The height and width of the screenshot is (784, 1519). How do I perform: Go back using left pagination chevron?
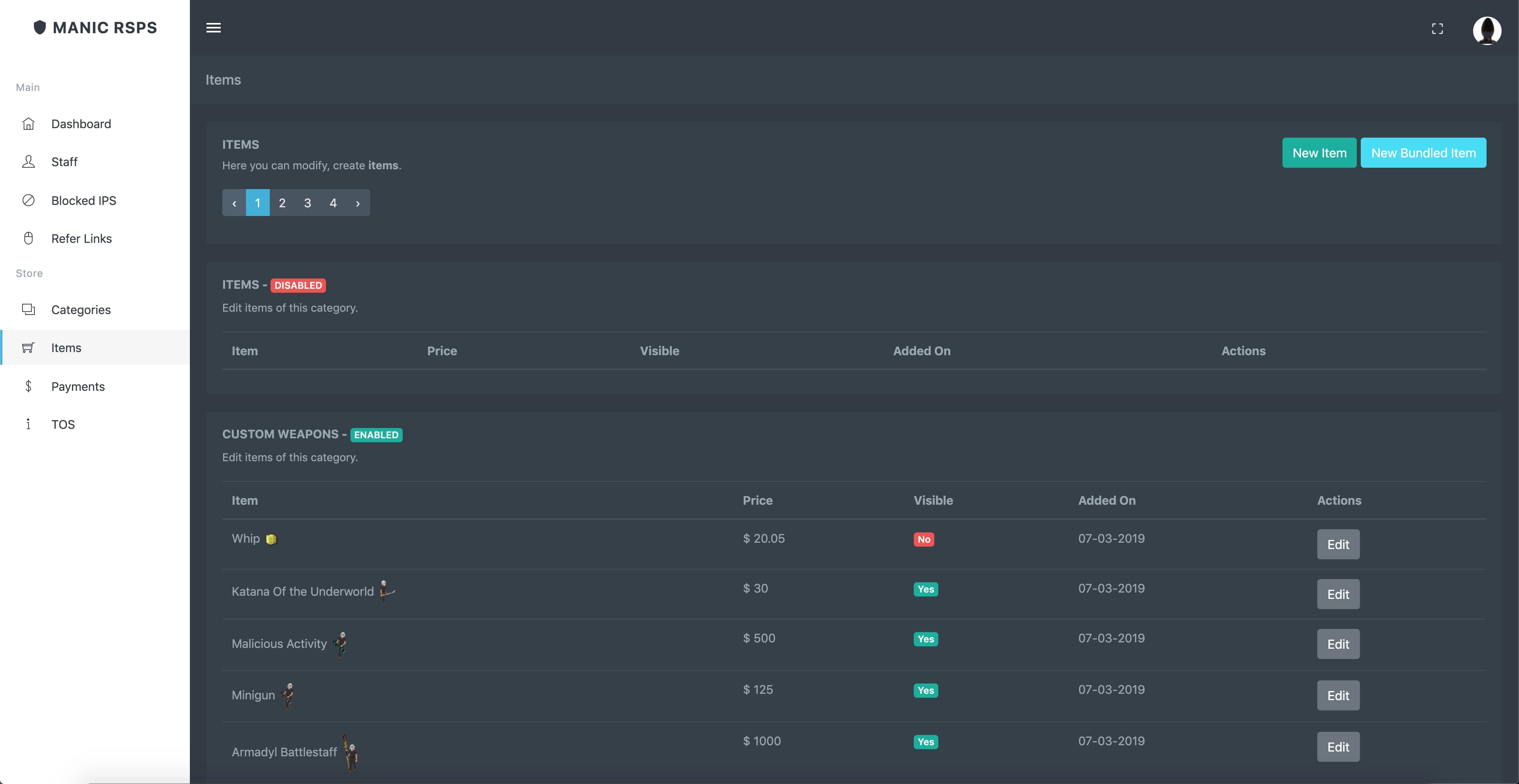pyautogui.click(x=234, y=203)
